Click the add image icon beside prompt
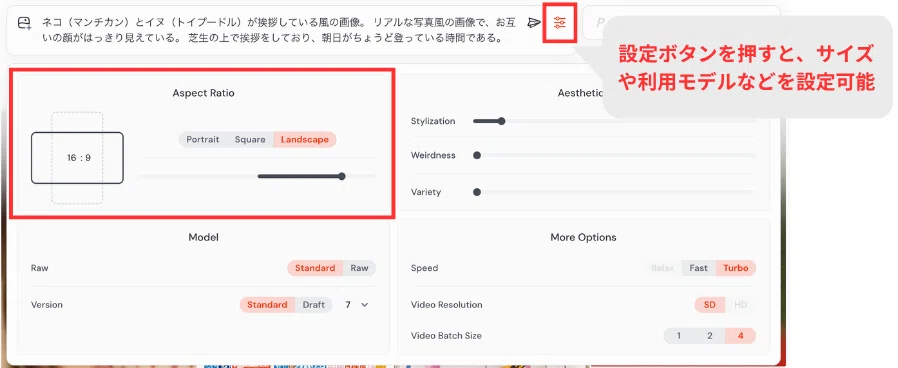This screenshot has height=368, width=898. click(x=23, y=23)
